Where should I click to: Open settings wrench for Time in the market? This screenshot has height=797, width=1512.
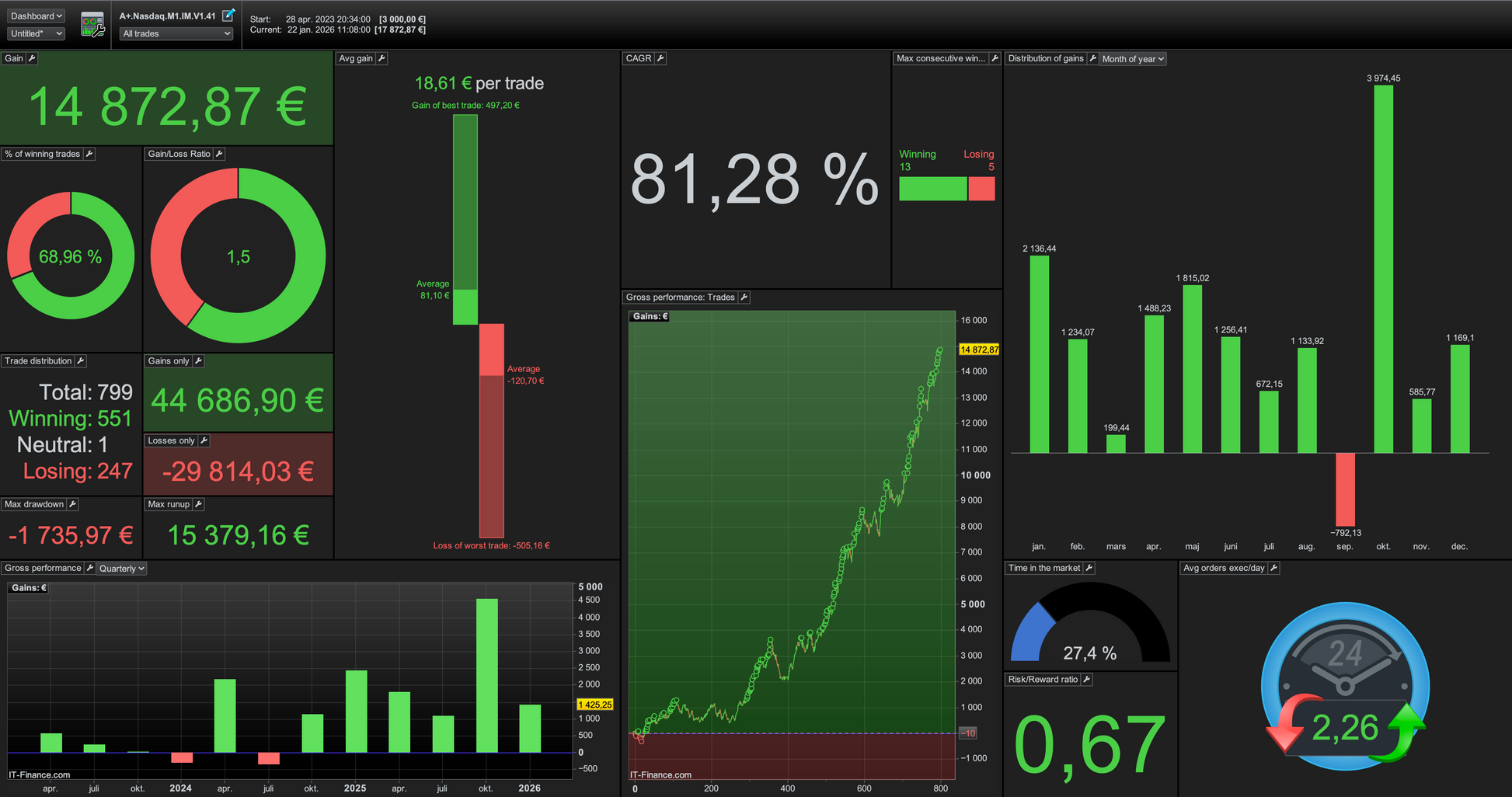point(1089,568)
